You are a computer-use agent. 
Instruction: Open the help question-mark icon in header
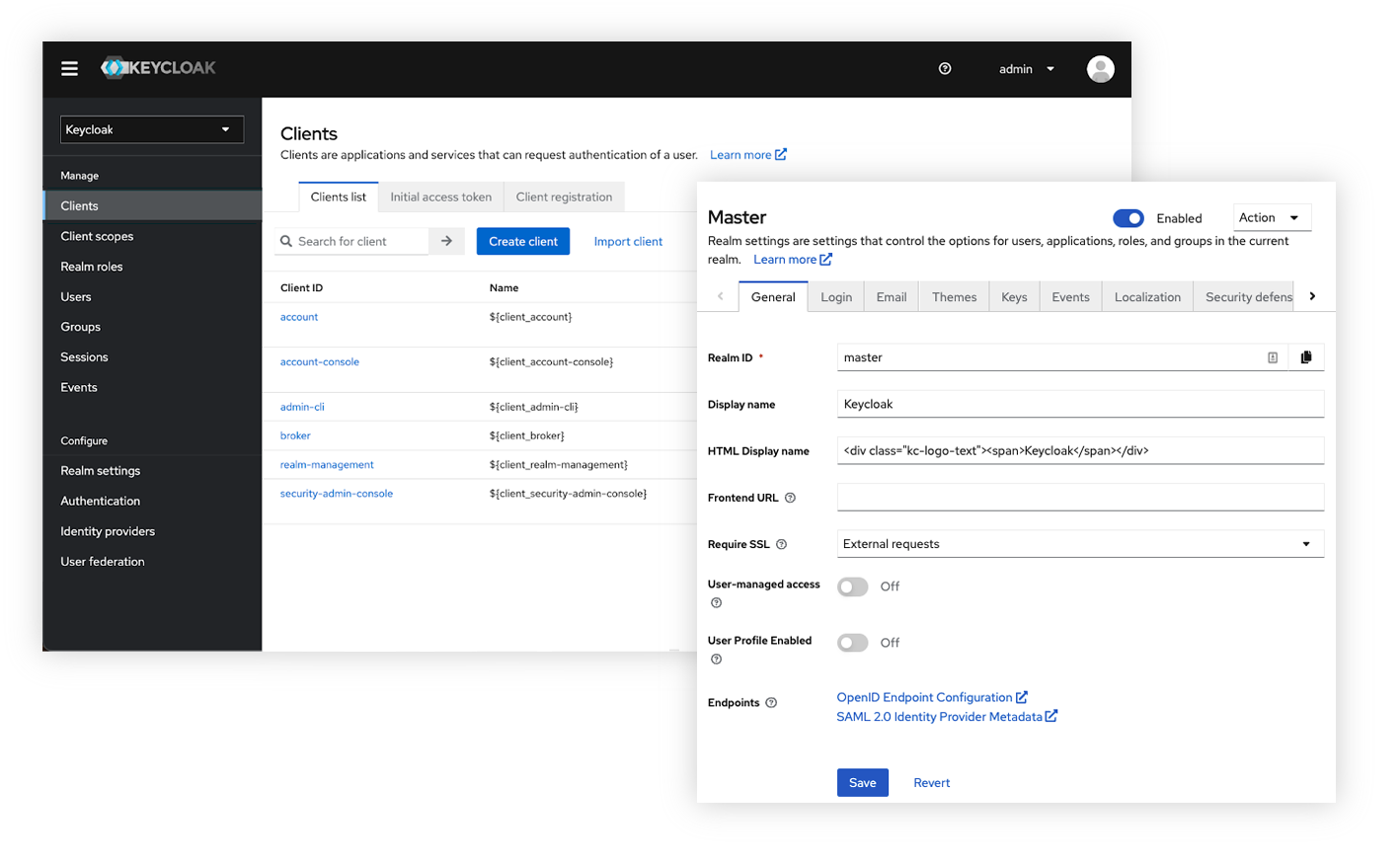945,68
